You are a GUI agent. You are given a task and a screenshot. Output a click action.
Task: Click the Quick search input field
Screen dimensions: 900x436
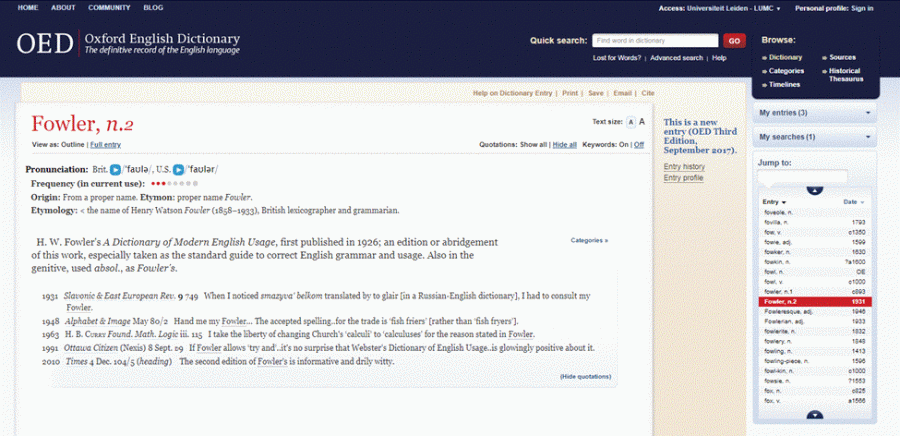point(654,41)
